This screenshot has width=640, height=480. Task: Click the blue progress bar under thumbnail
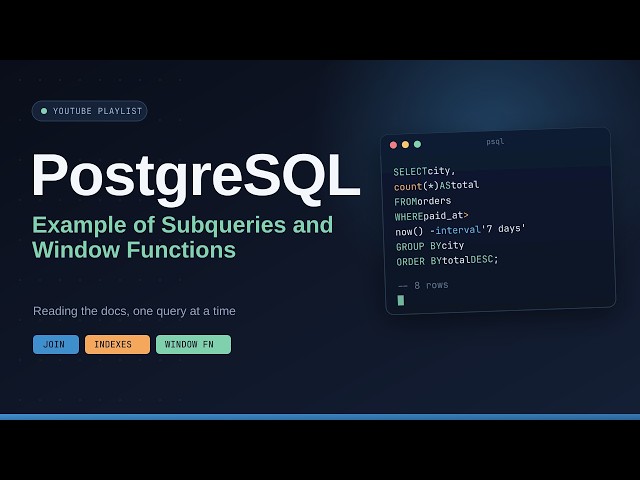pos(320,417)
